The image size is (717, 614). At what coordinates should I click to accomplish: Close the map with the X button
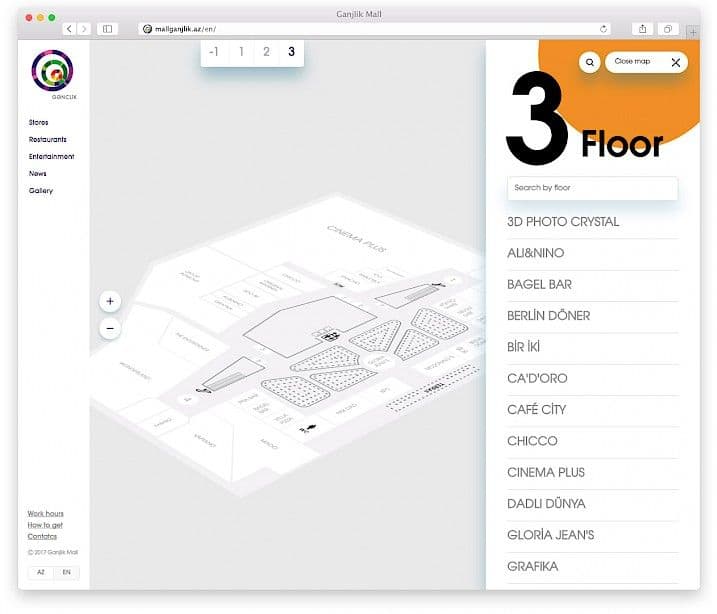click(676, 63)
